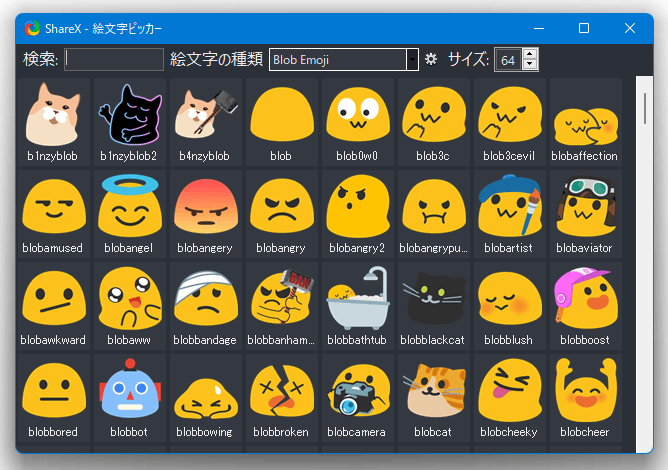Select the blobbot robot emoji
Screen dimensions: 668x470
pyautogui.click(x=130, y=398)
